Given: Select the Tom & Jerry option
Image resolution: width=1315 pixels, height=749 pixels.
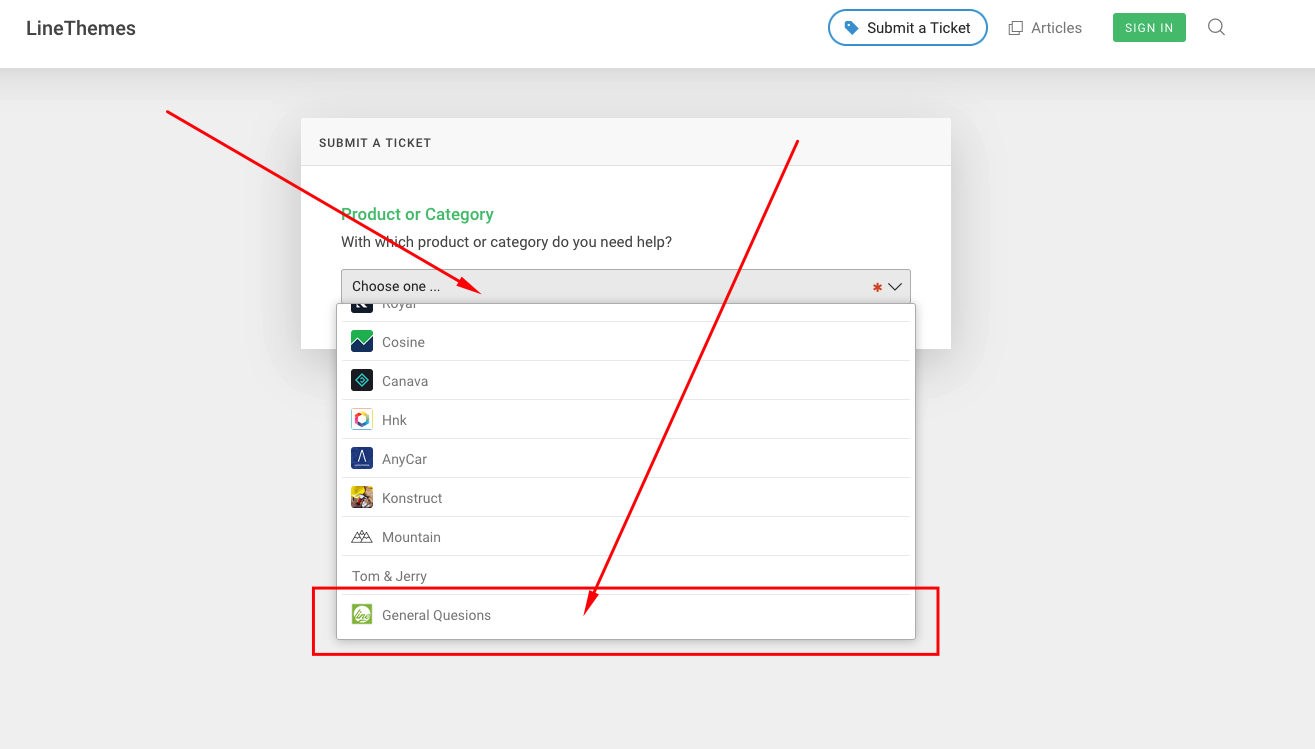Looking at the screenshot, I should pos(626,576).
